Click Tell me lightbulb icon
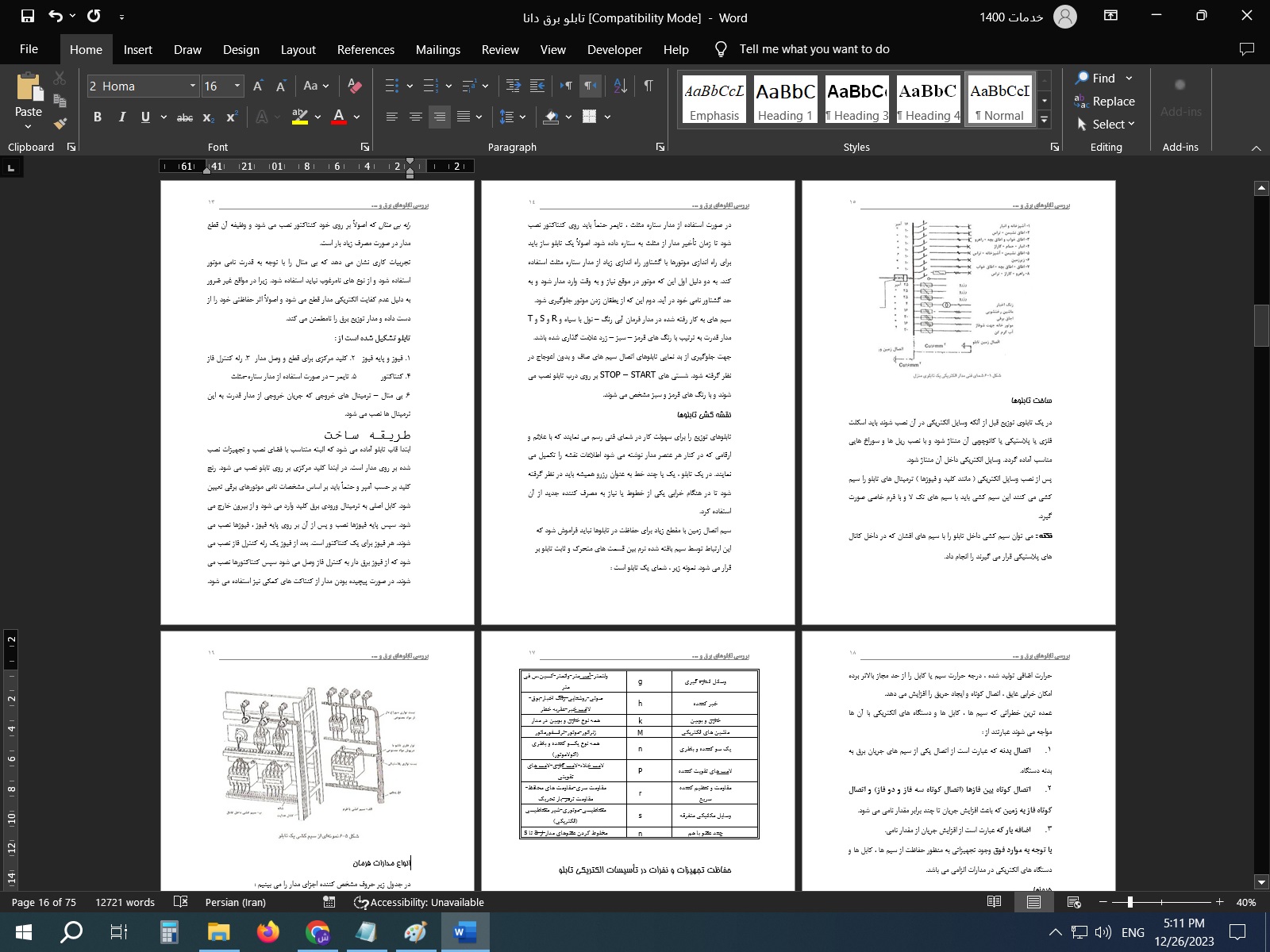Viewport: 1270px width, 952px height. [721, 49]
